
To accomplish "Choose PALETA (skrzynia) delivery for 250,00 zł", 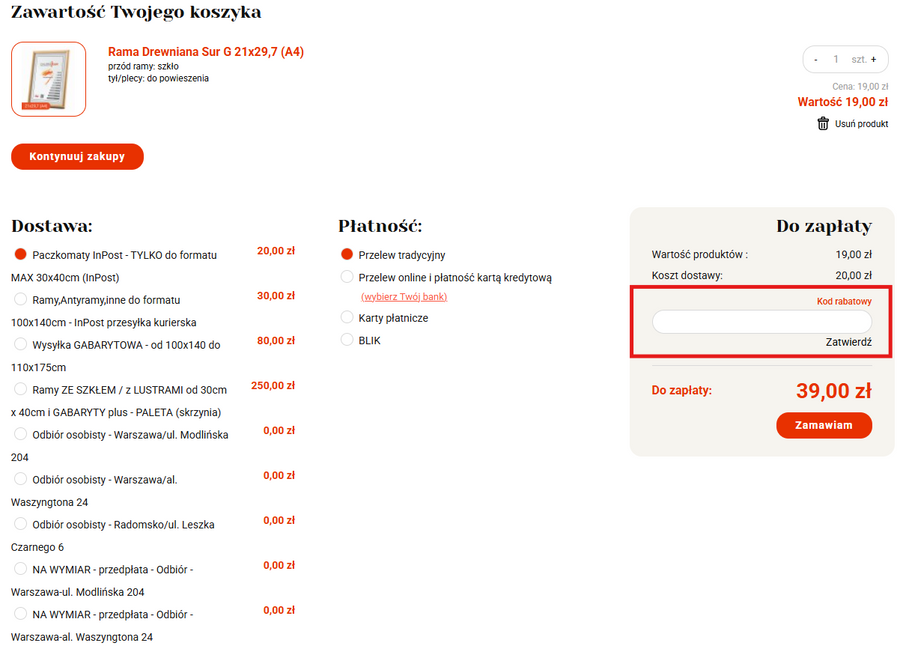I will (x=20, y=389).
